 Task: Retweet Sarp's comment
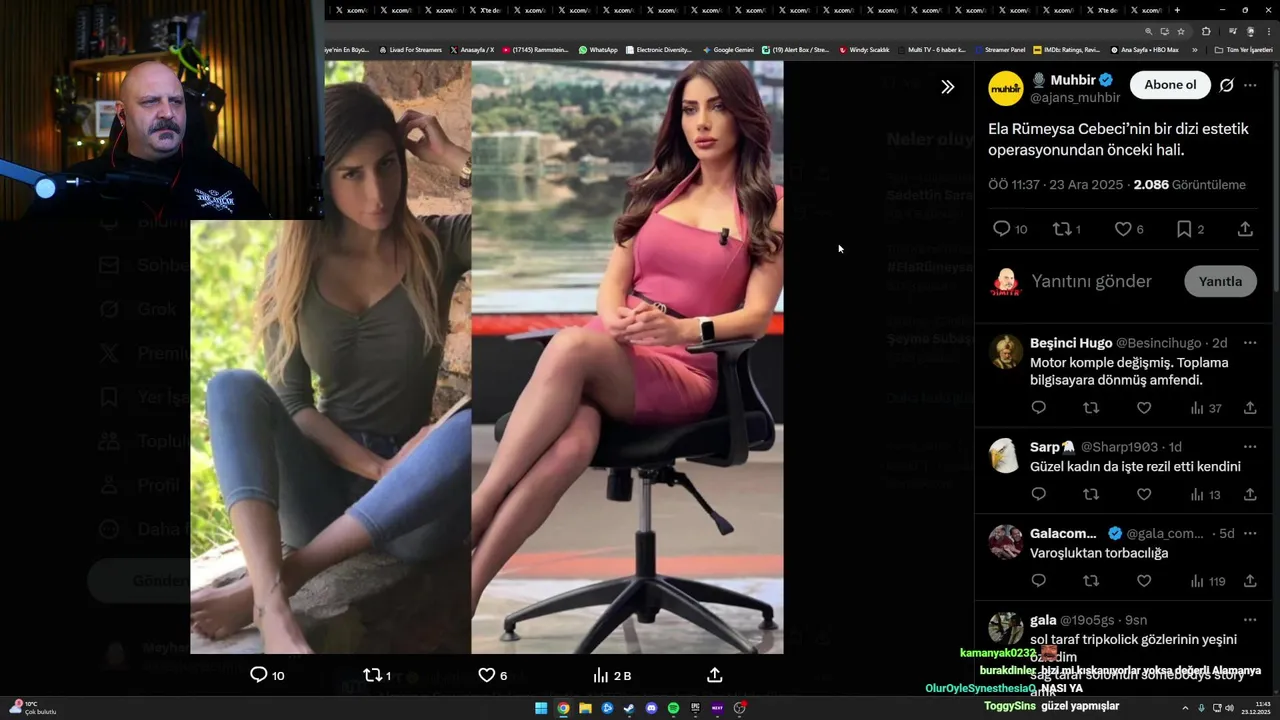click(1091, 494)
